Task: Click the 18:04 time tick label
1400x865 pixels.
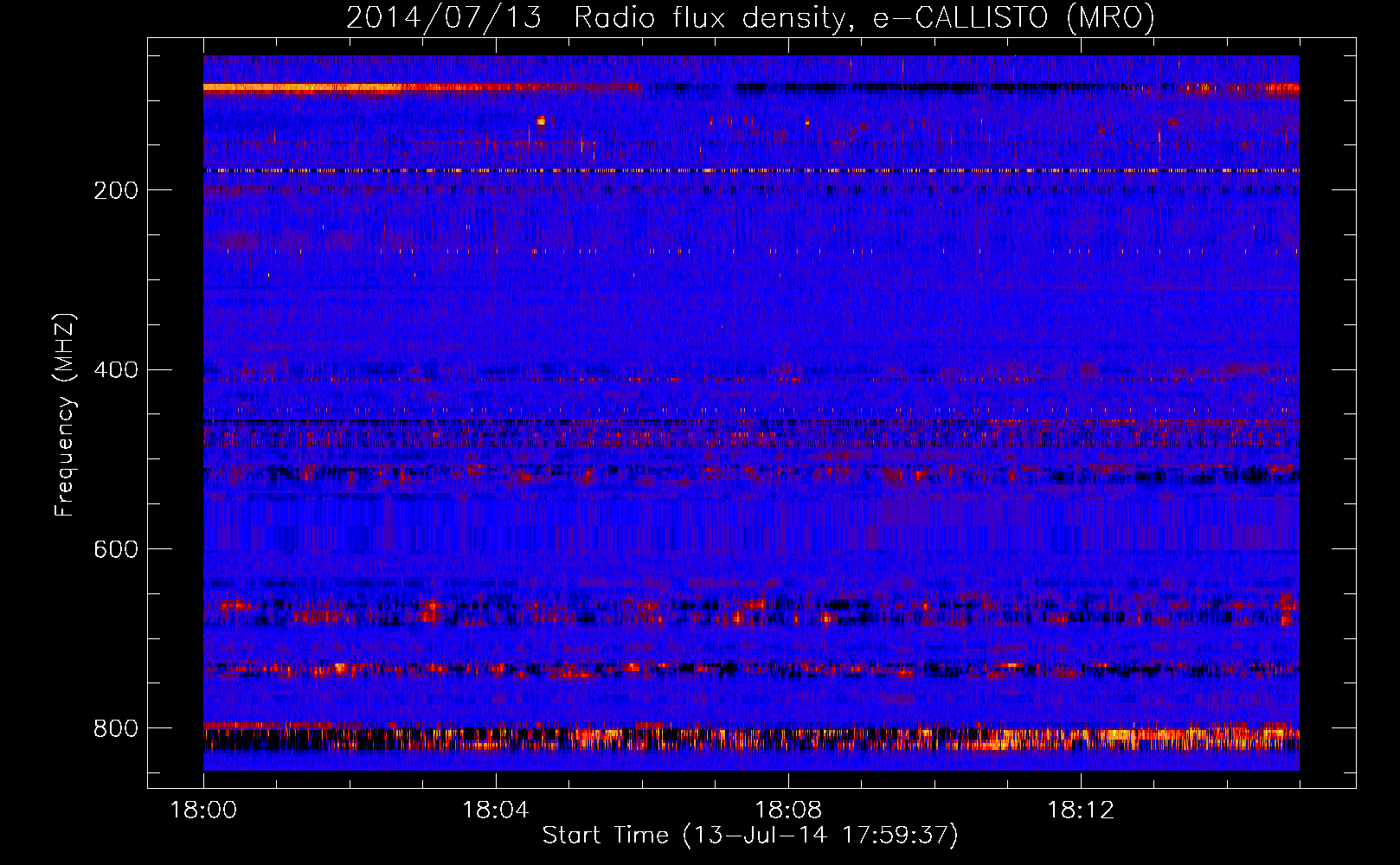Action: tap(496, 811)
